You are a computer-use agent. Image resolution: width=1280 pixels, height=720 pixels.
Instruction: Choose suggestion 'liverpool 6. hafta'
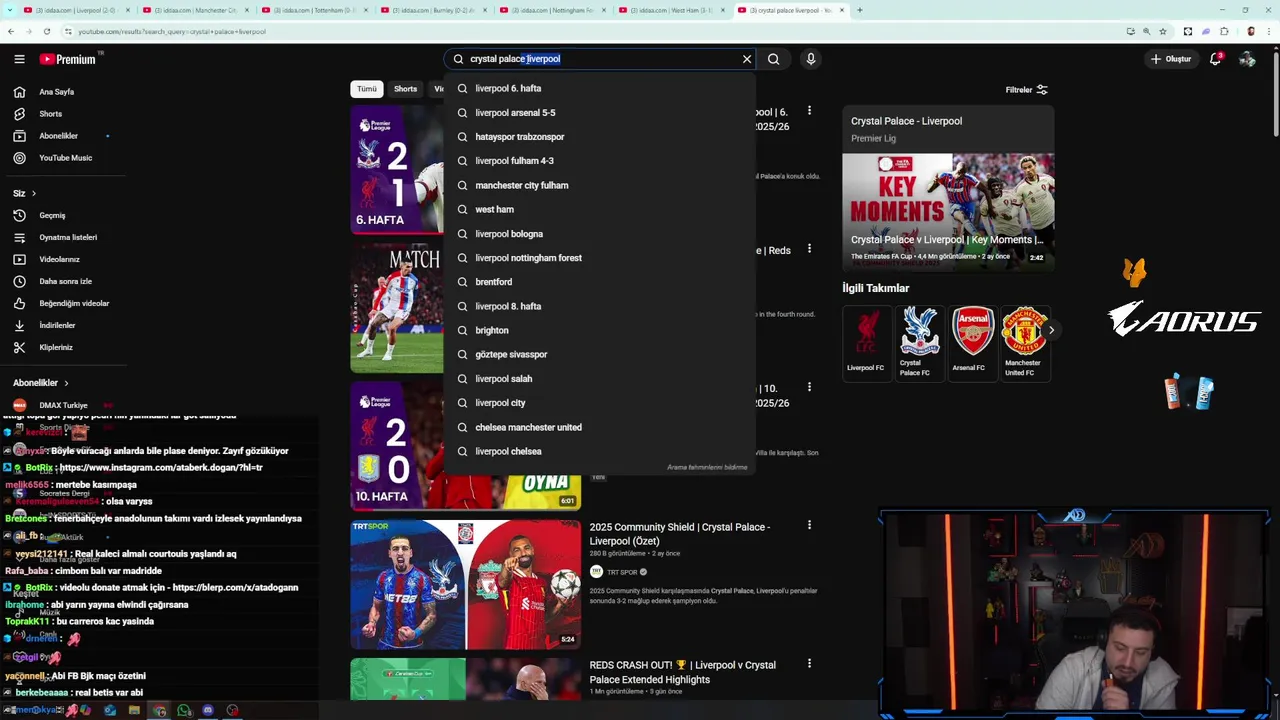(599, 88)
